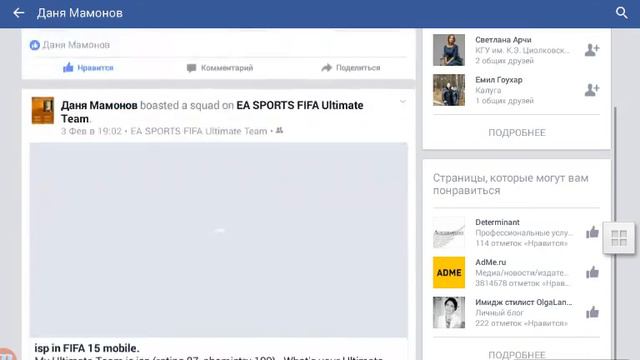This screenshot has width=640, height=360.
Task: Like the Determinant page
Action: click(x=592, y=233)
